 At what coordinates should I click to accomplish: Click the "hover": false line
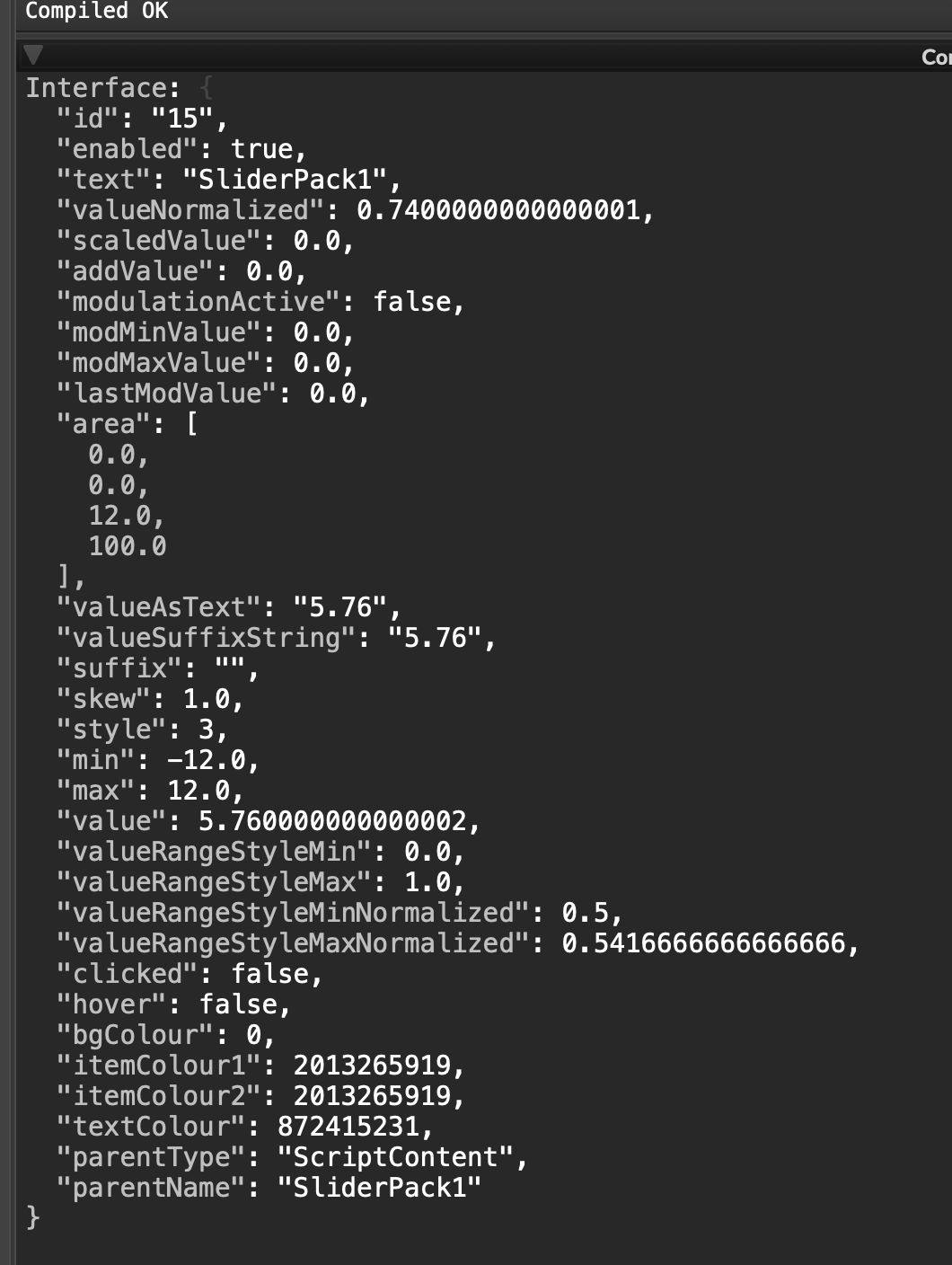click(x=173, y=1004)
